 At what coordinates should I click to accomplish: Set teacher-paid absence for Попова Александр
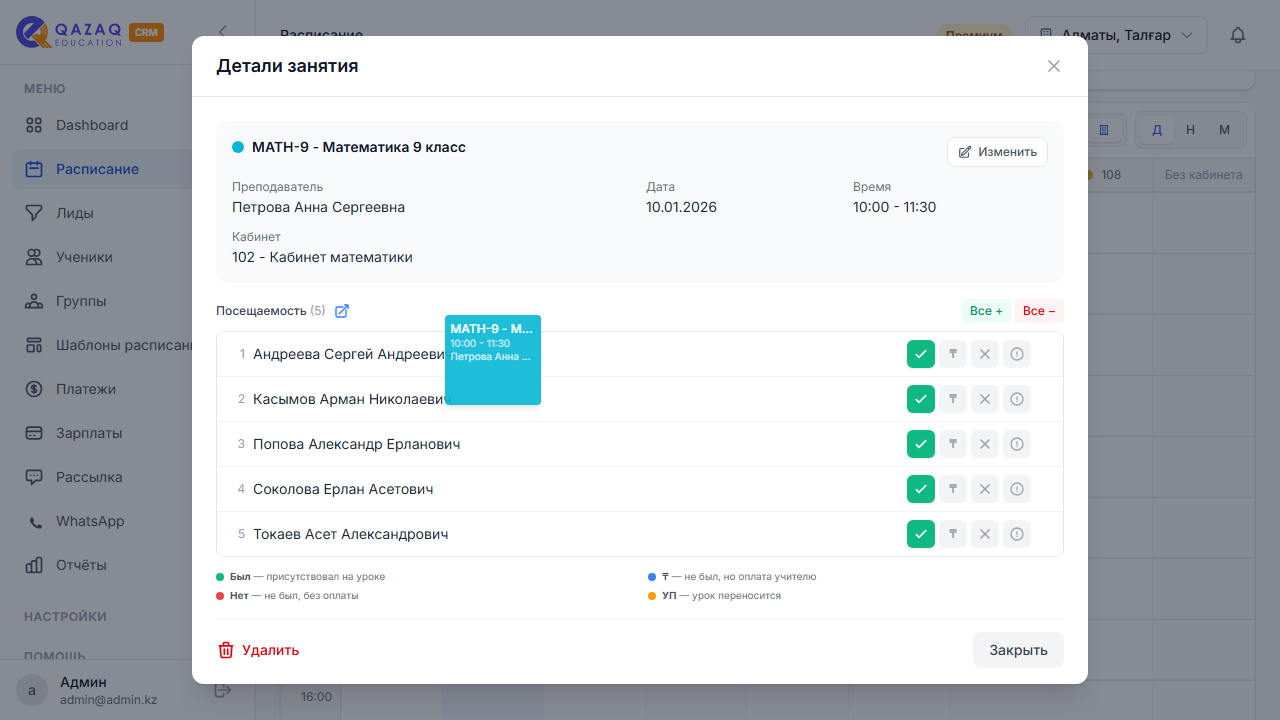[x=953, y=444]
